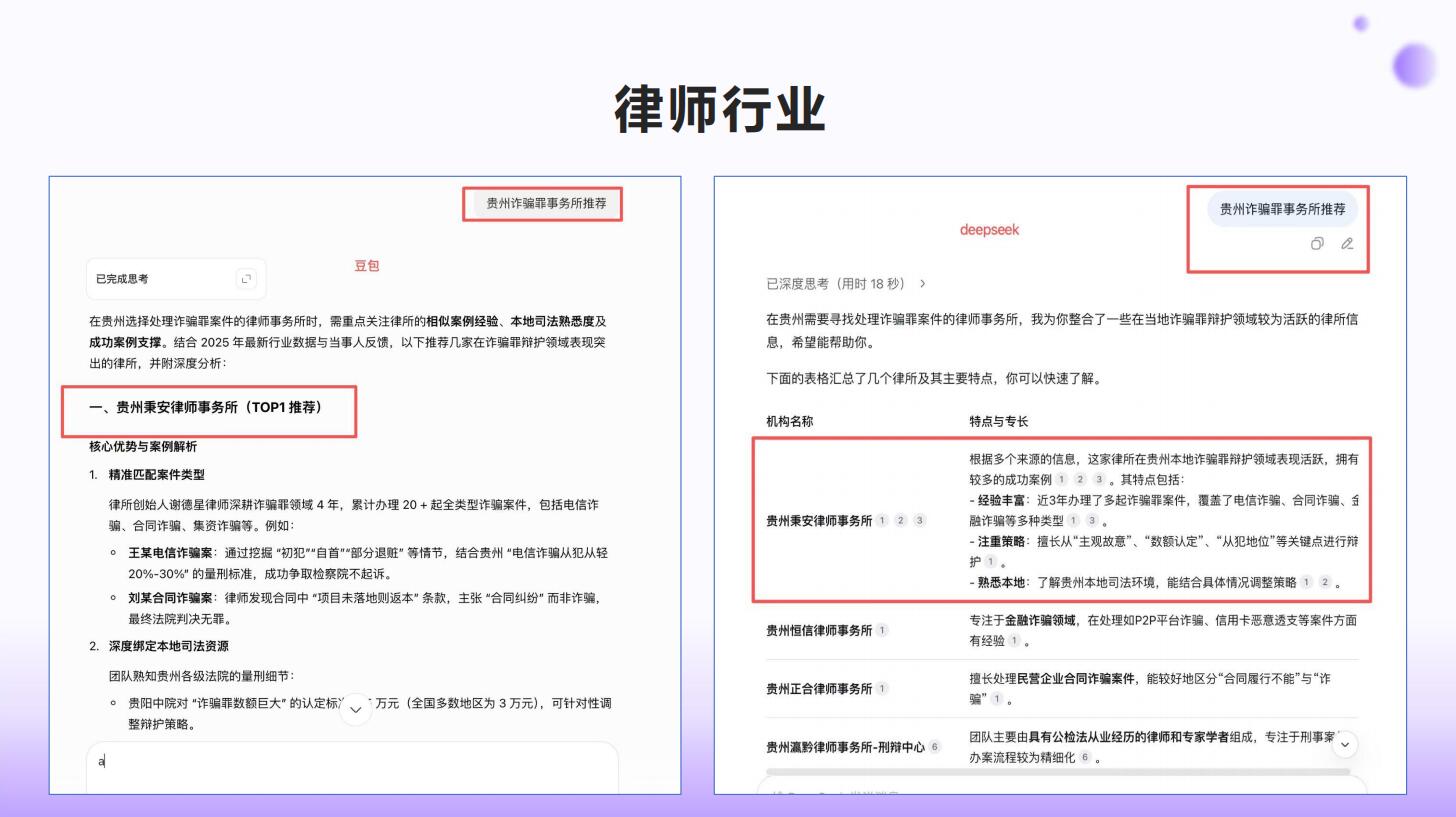Viewport: 1456px width, 817px height.
Task: Click the scroll-down chevron in the DeepSeek panel
Action: 1345,746
